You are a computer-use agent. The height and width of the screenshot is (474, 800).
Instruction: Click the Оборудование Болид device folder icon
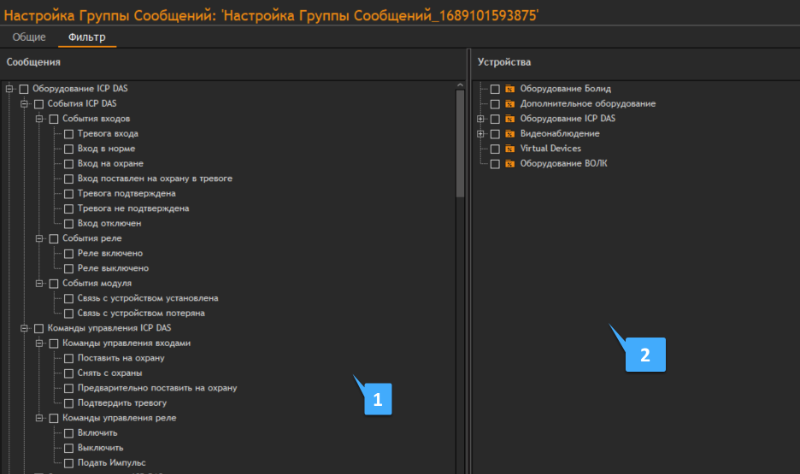509,89
